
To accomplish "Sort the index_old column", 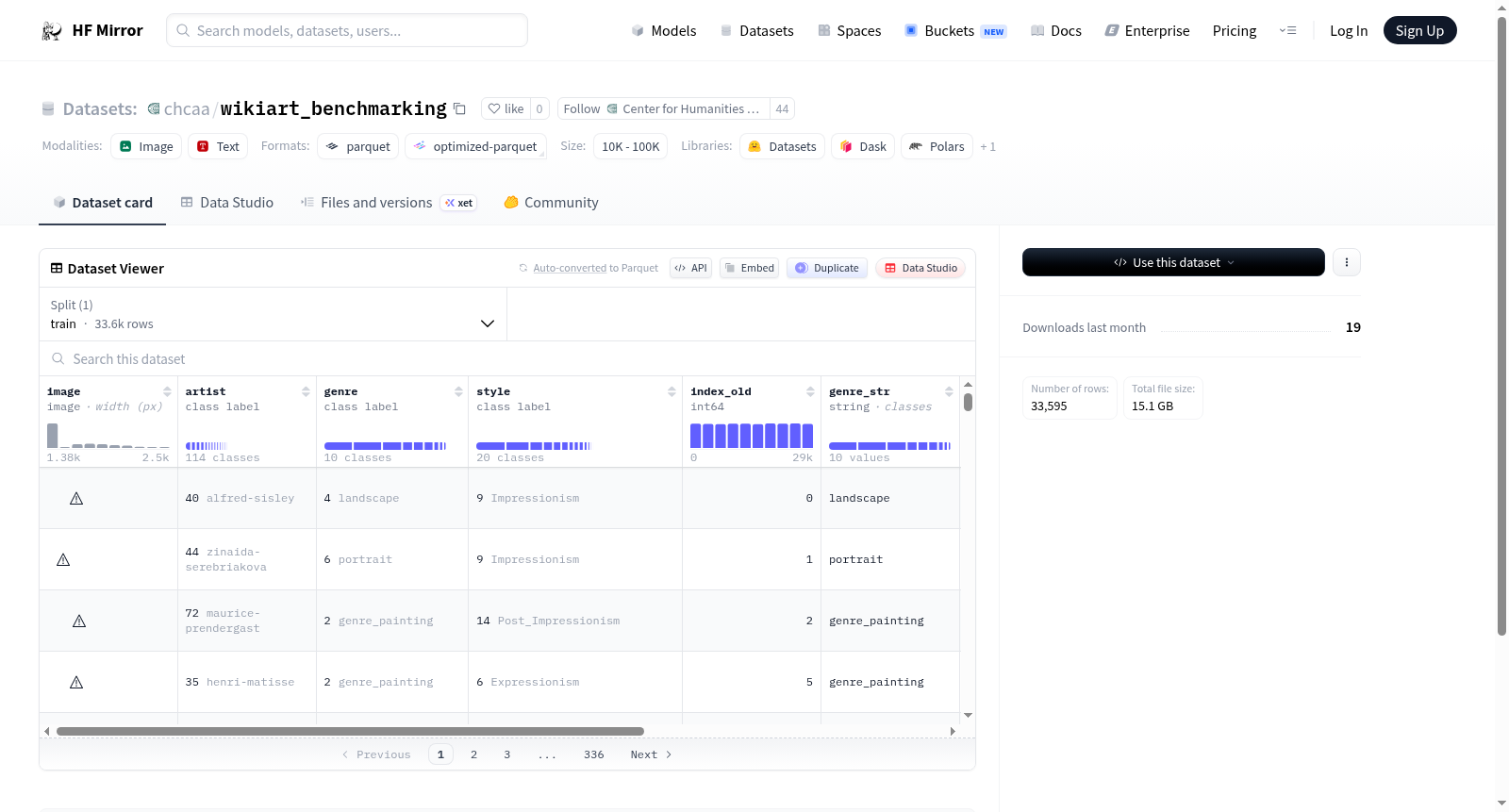I will [x=810, y=391].
